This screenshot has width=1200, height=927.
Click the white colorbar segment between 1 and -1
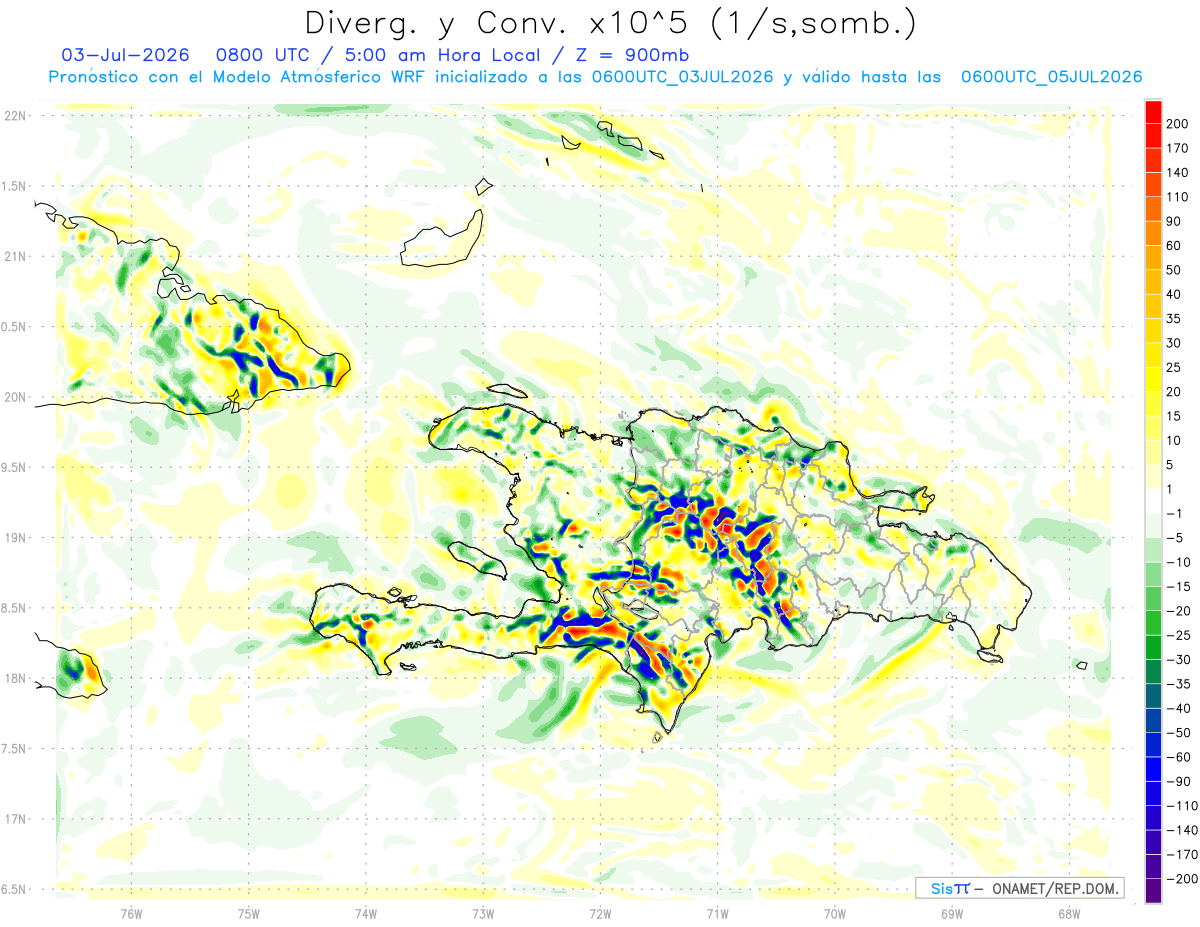(x=1153, y=501)
